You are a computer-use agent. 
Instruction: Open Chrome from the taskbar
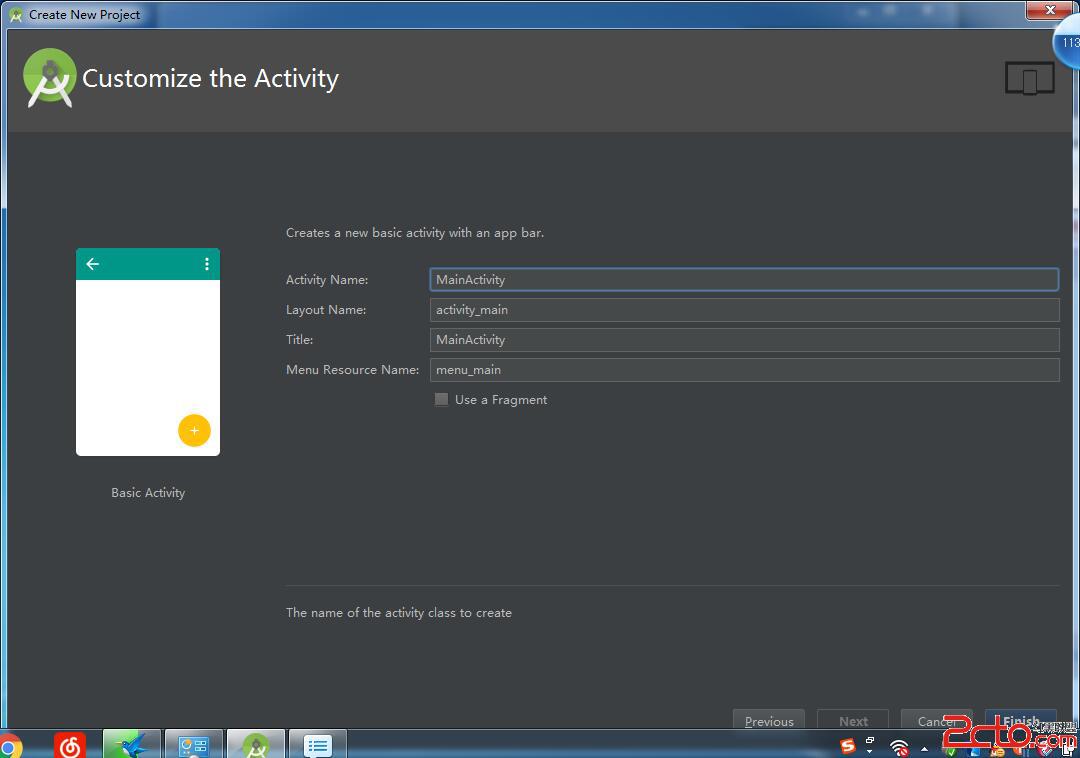[x=9, y=746]
